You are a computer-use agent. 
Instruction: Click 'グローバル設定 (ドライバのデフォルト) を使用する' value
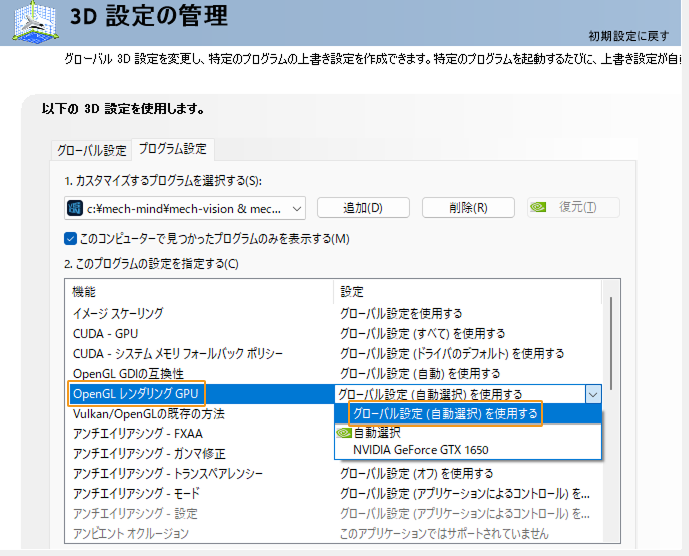point(452,353)
